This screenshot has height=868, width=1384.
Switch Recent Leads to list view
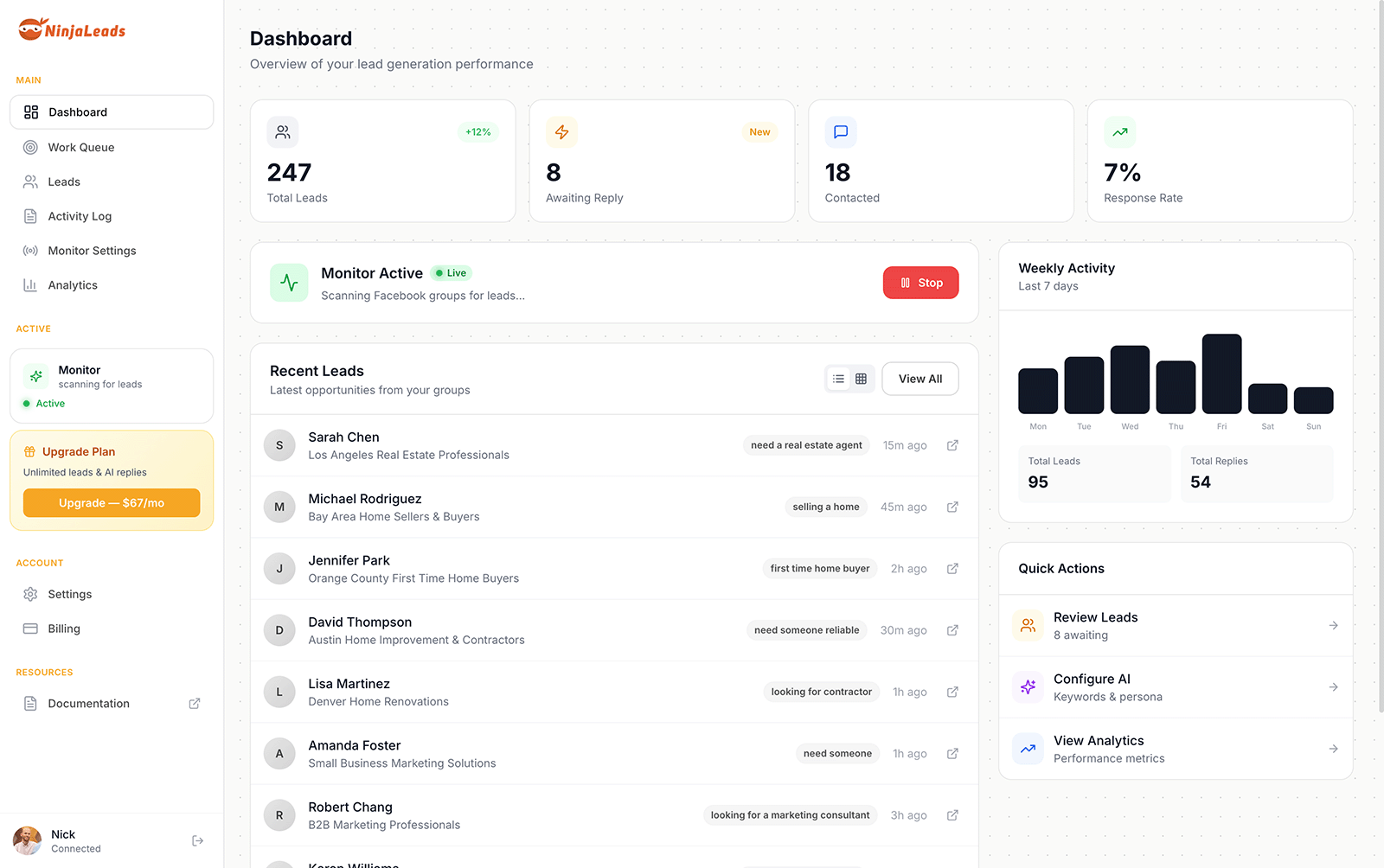tap(837, 379)
